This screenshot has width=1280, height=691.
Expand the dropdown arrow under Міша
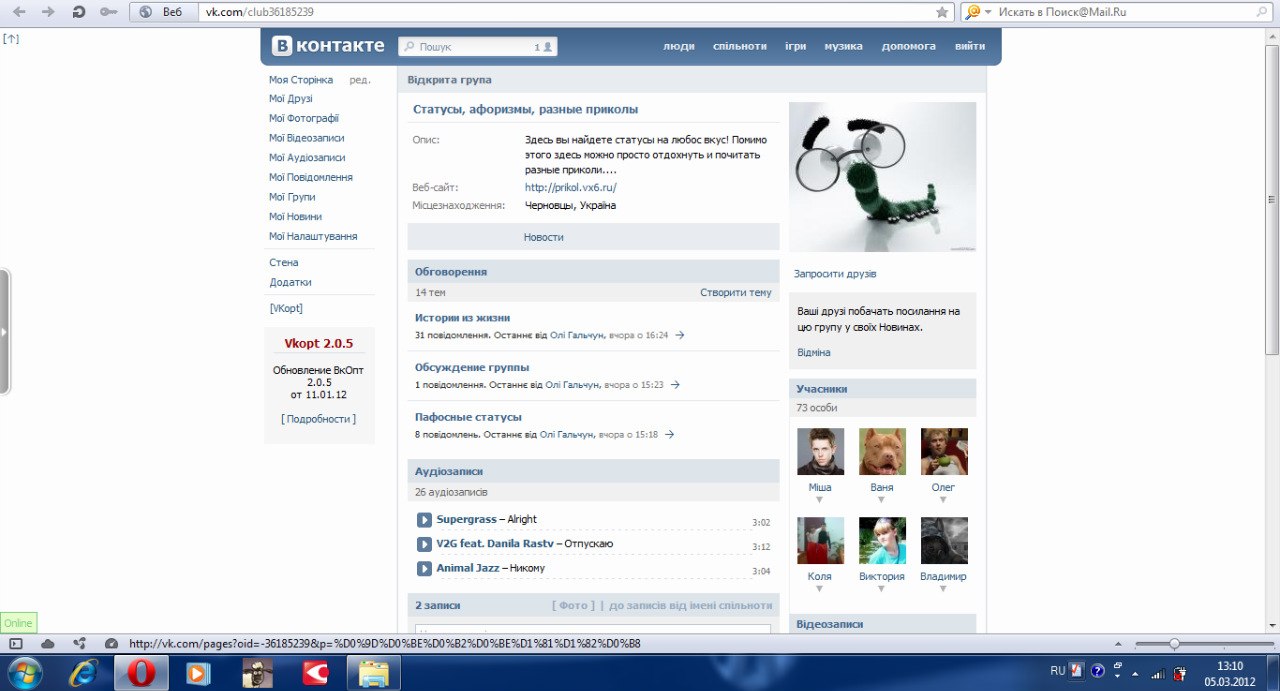point(819,500)
